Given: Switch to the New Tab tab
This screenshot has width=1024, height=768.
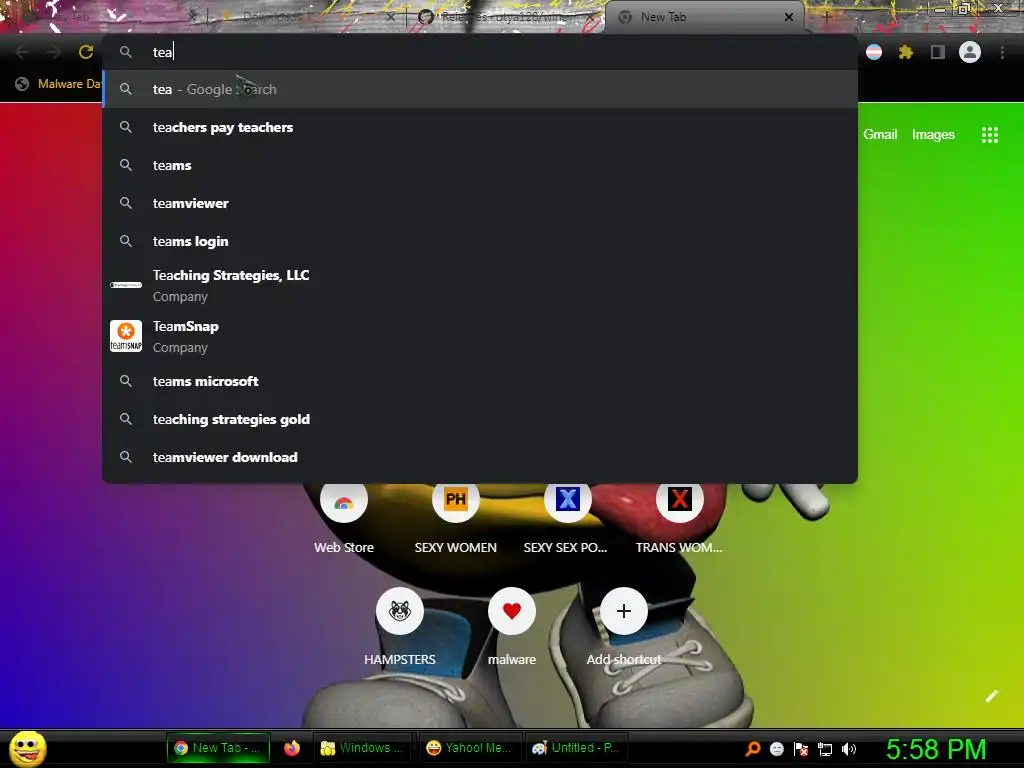Looking at the screenshot, I should tap(705, 17).
